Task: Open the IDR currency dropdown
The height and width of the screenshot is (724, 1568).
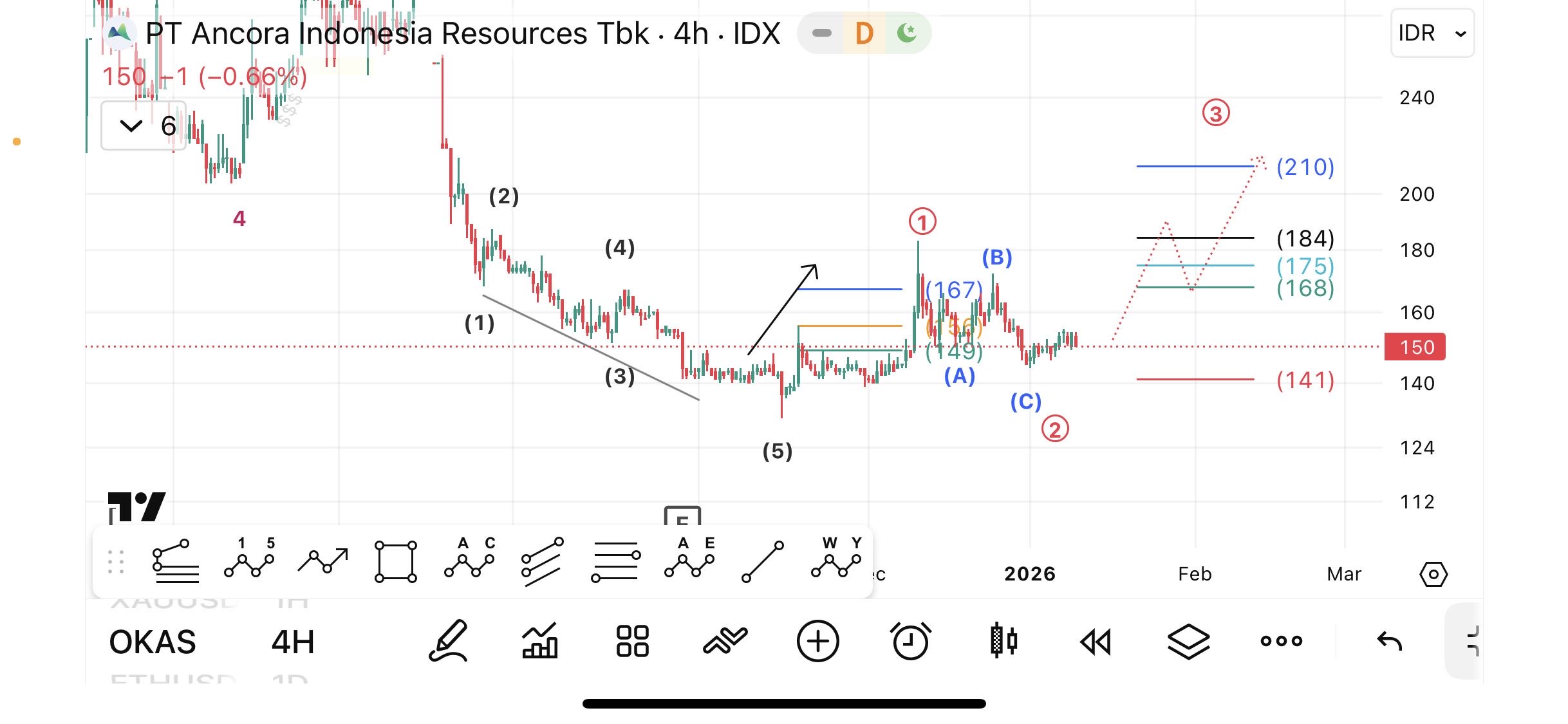Action: pyautogui.click(x=1432, y=33)
